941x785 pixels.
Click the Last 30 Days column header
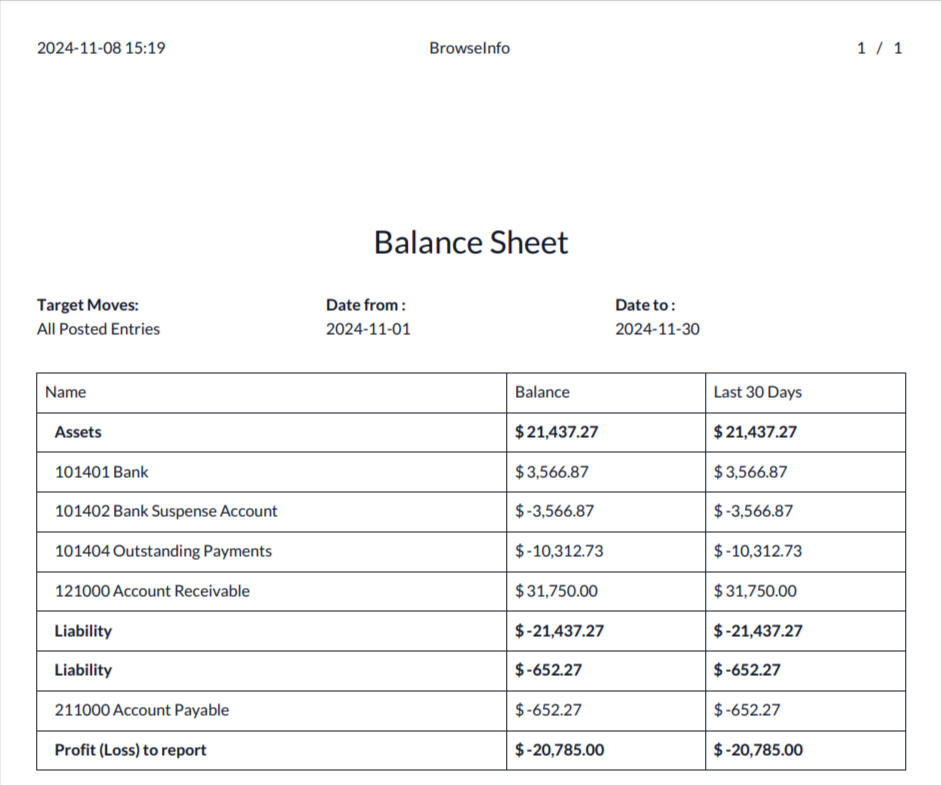[x=757, y=392]
